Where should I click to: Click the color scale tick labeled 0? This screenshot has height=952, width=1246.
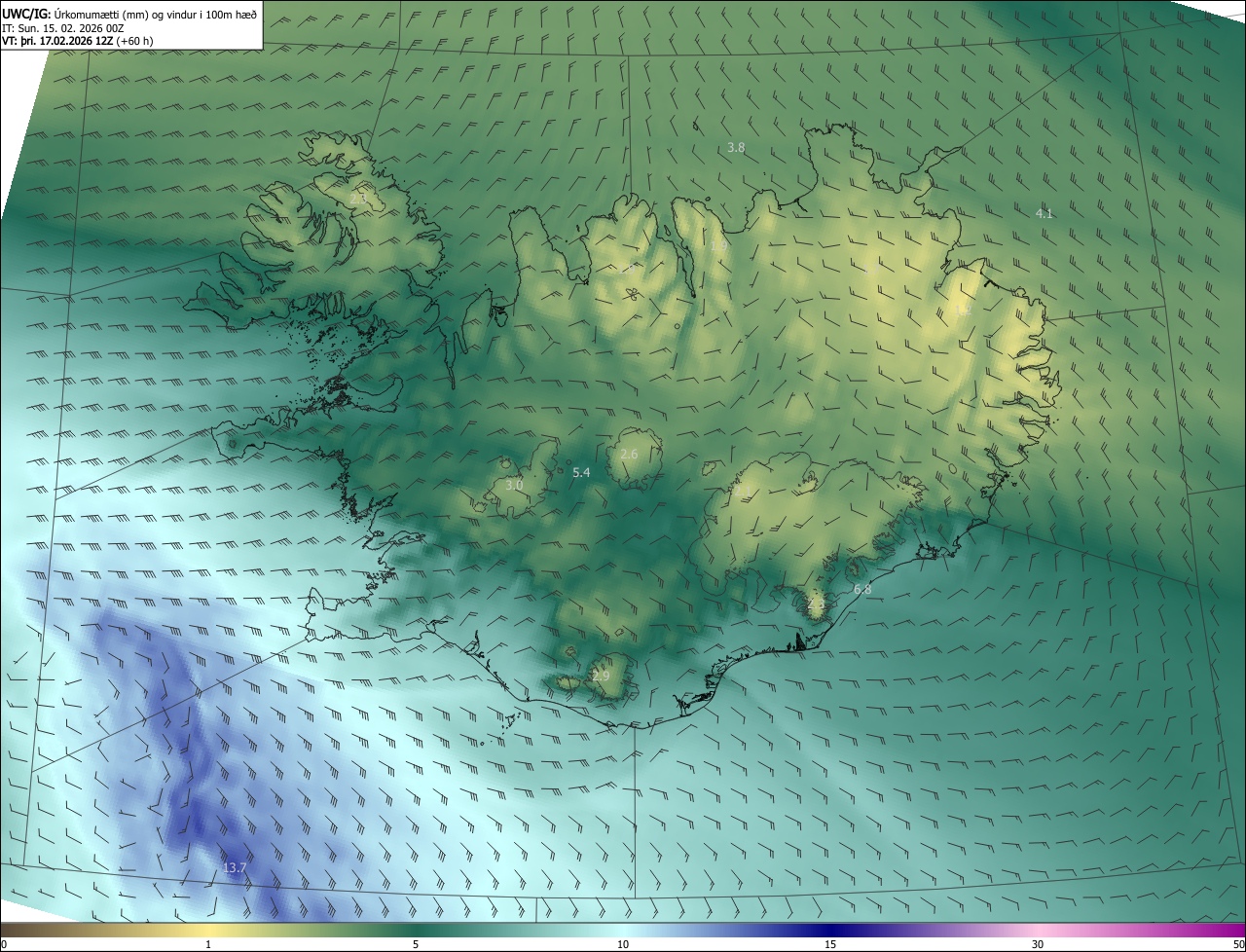click(3, 944)
